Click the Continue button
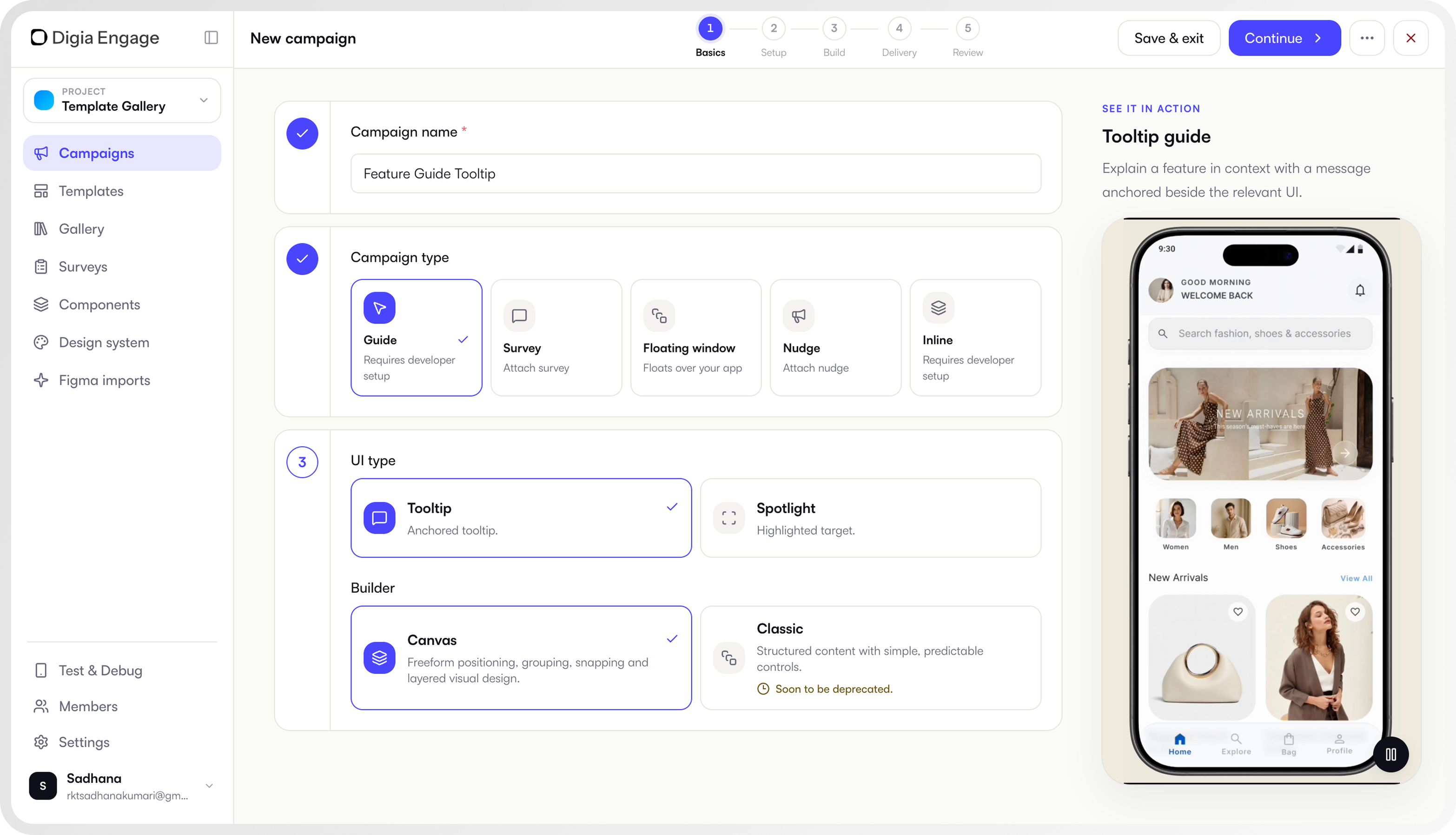This screenshot has height=835, width=1456. coord(1284,38)
